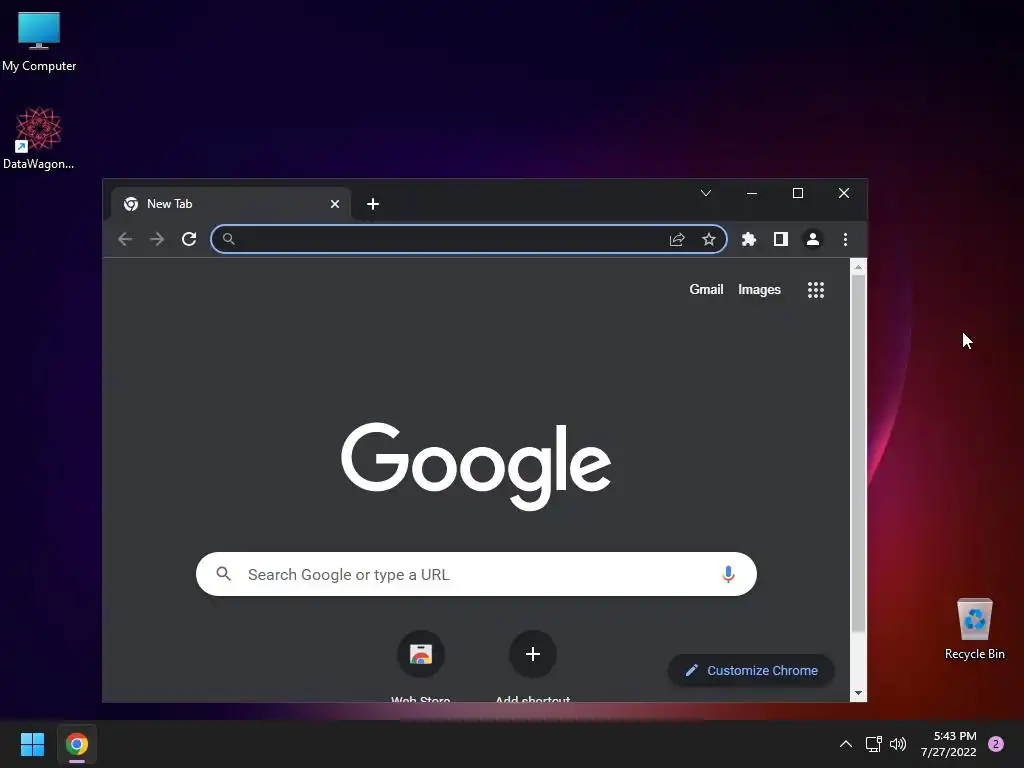This screenshot has height=768, width=1024.
Task: Click the Chrome taskbar icon
Action: pyautogui.click(x=77, y=744)
